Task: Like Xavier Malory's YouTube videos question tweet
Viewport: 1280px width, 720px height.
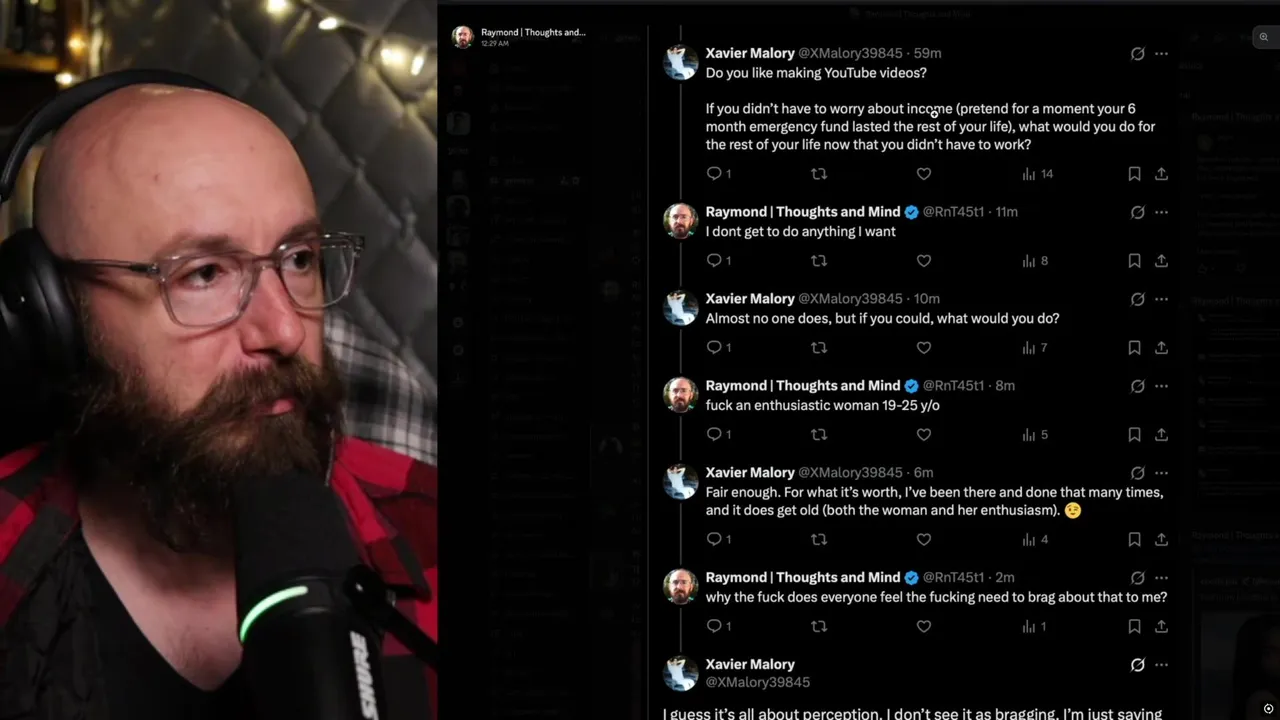Action: (x=924, y=174)
